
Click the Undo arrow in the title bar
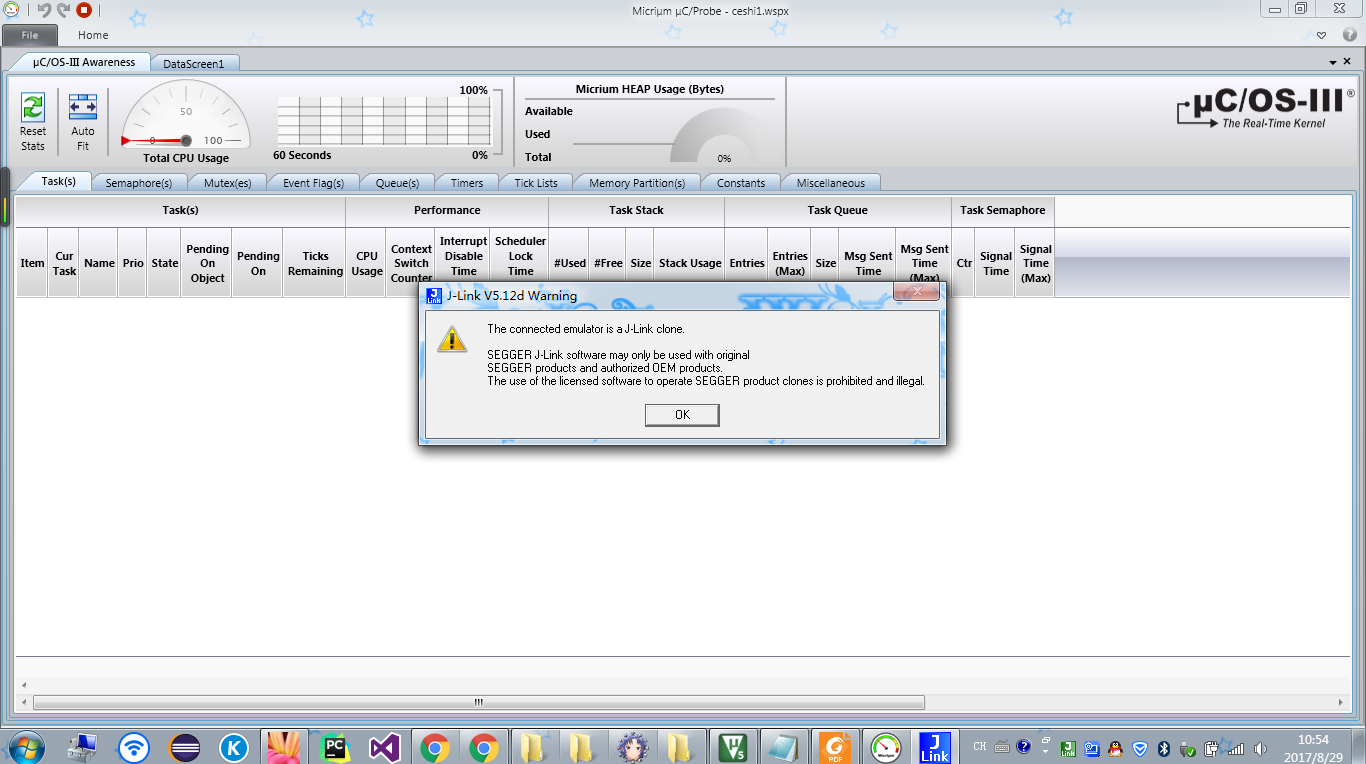(x=43, y=10)
